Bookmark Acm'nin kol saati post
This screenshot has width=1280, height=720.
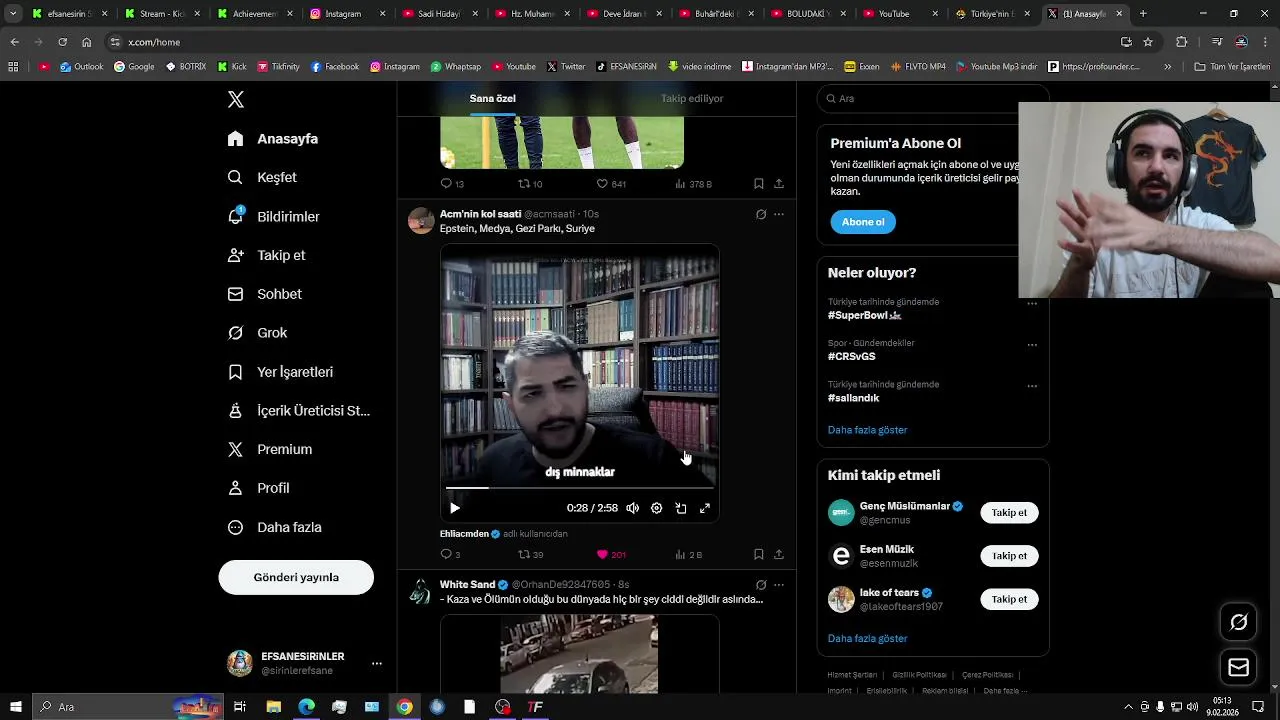tap(758, 555)
